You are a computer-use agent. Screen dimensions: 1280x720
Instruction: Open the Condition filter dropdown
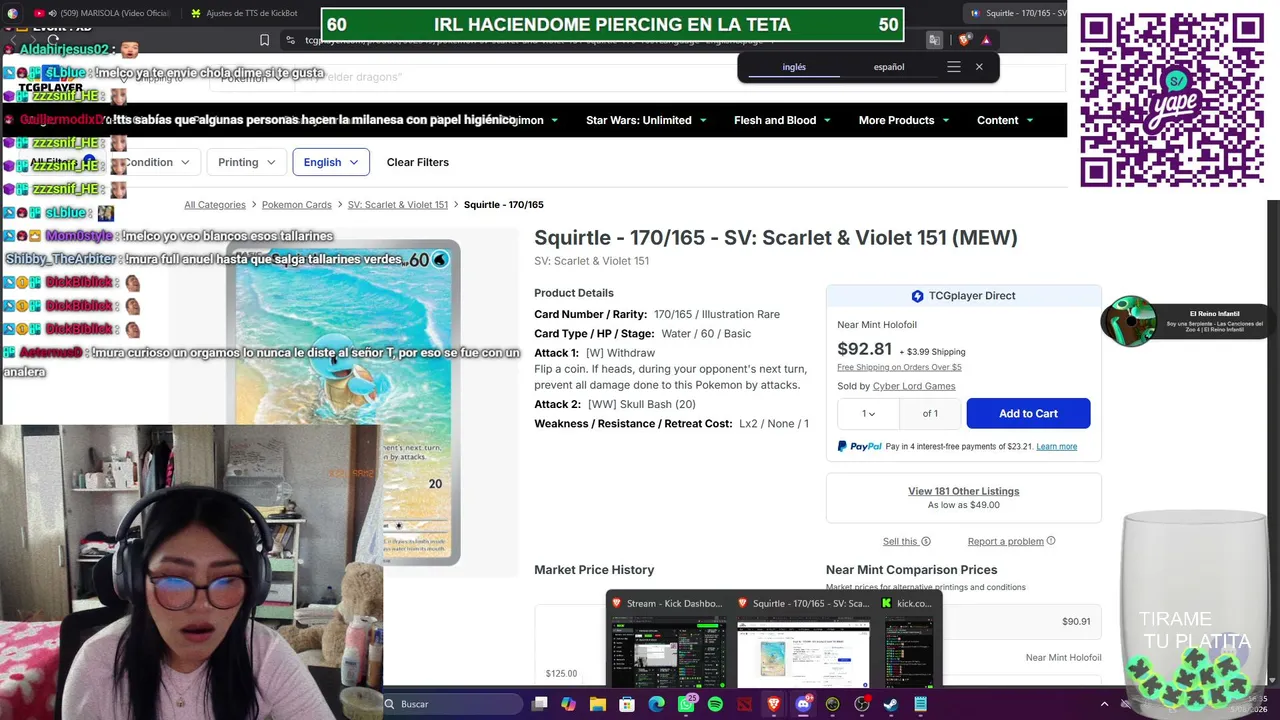[158, 162]
